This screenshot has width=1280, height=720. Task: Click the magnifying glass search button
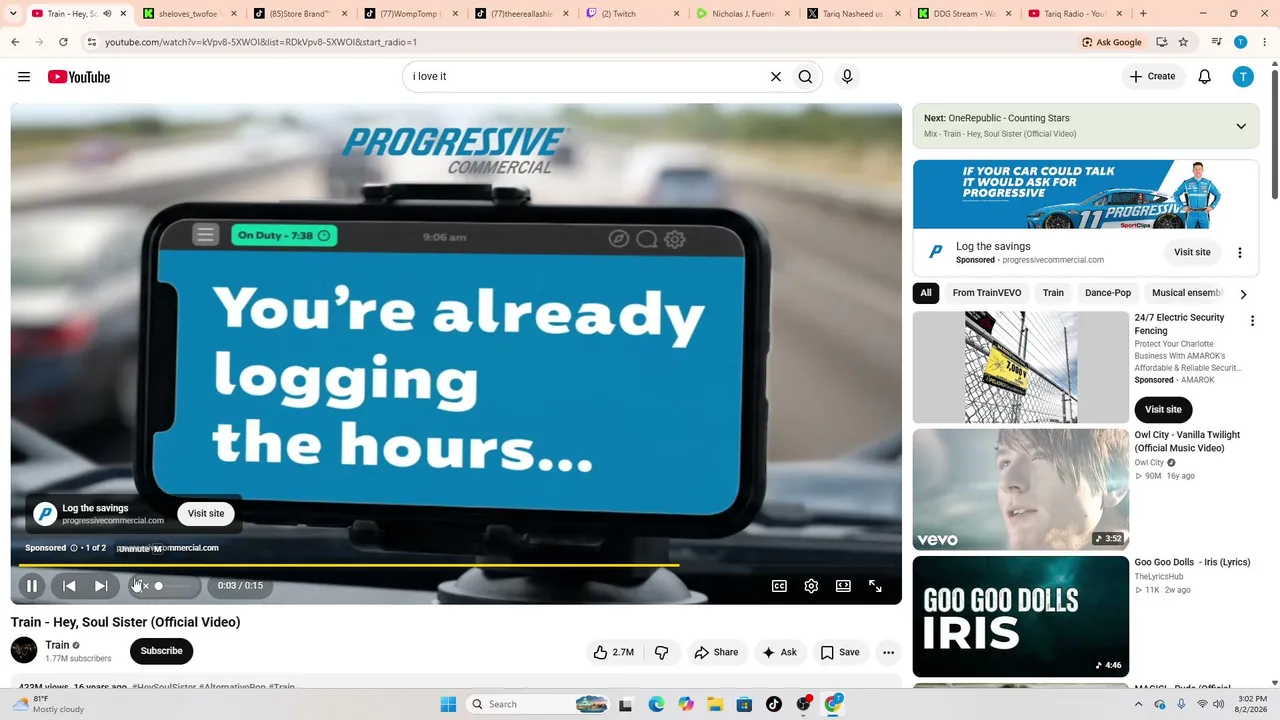tap(805, 77)
